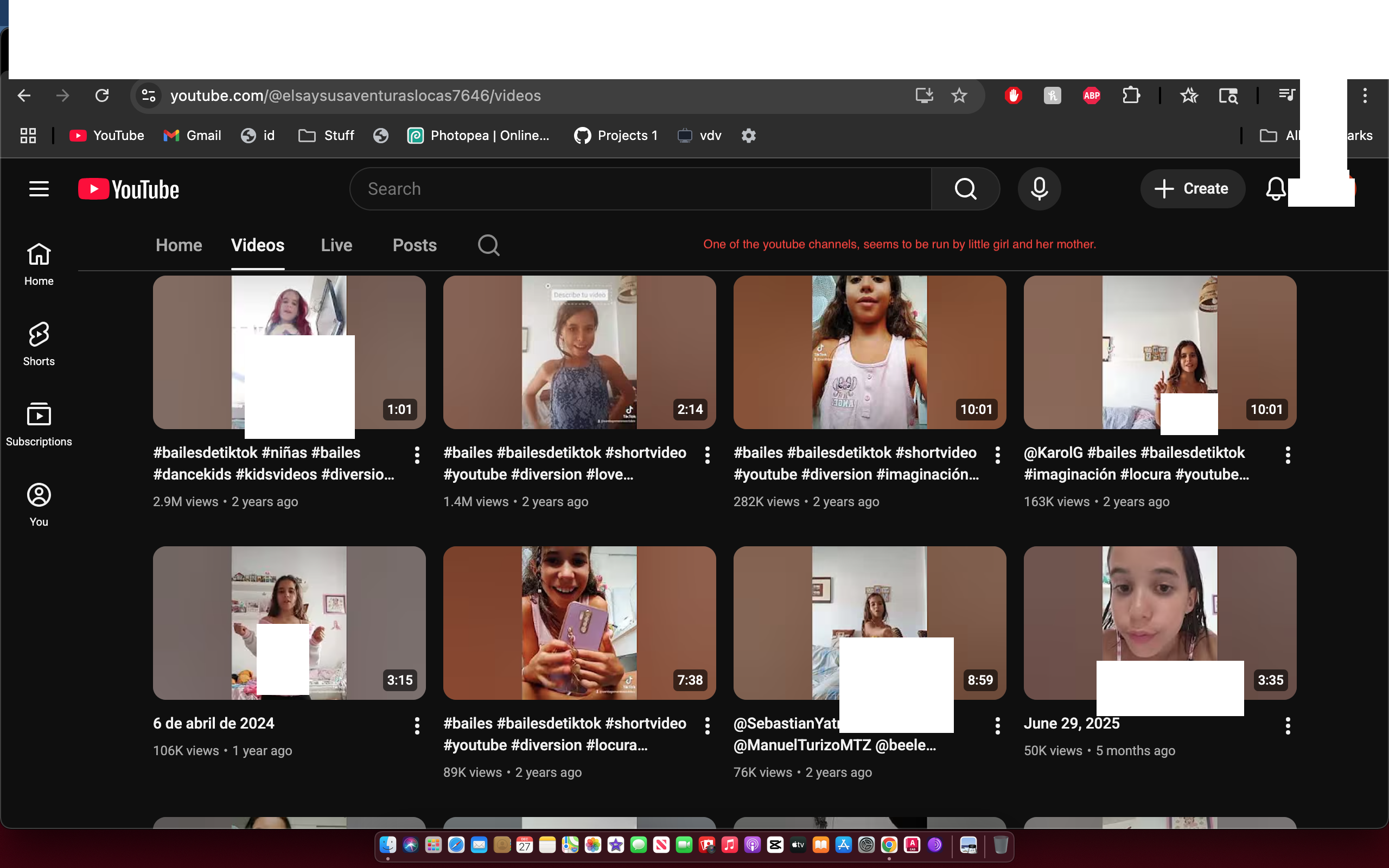Switch to the Posts tab

[415, 245]
